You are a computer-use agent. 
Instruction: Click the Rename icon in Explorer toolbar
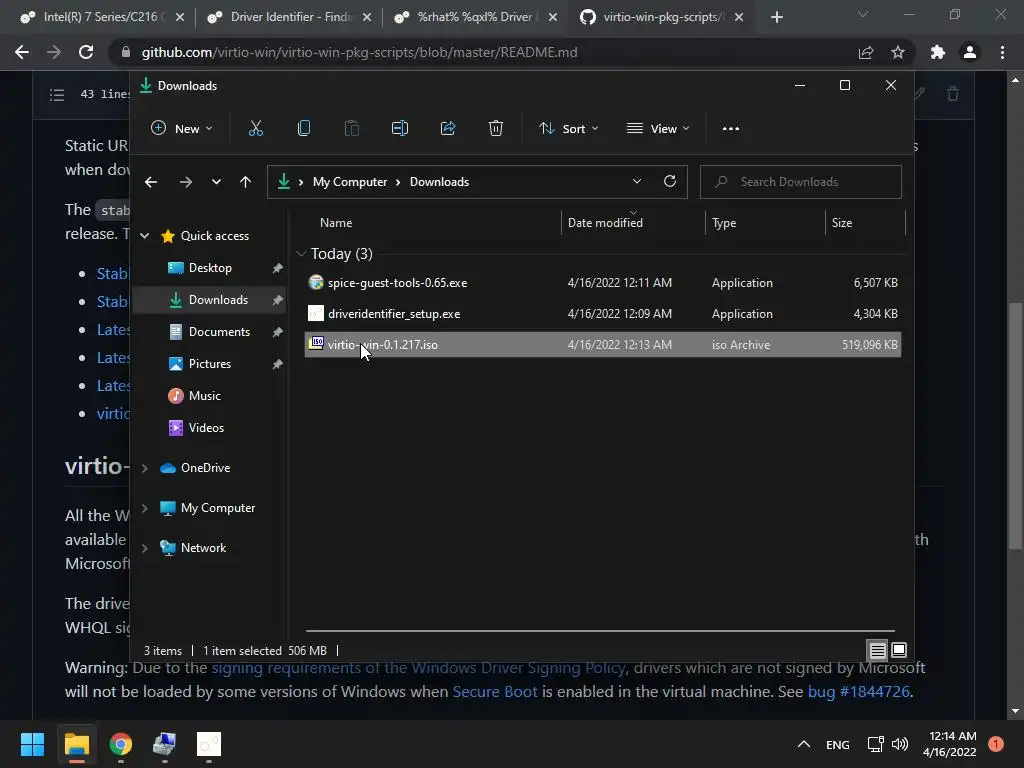pyautogui.click(x=400, y=129)
